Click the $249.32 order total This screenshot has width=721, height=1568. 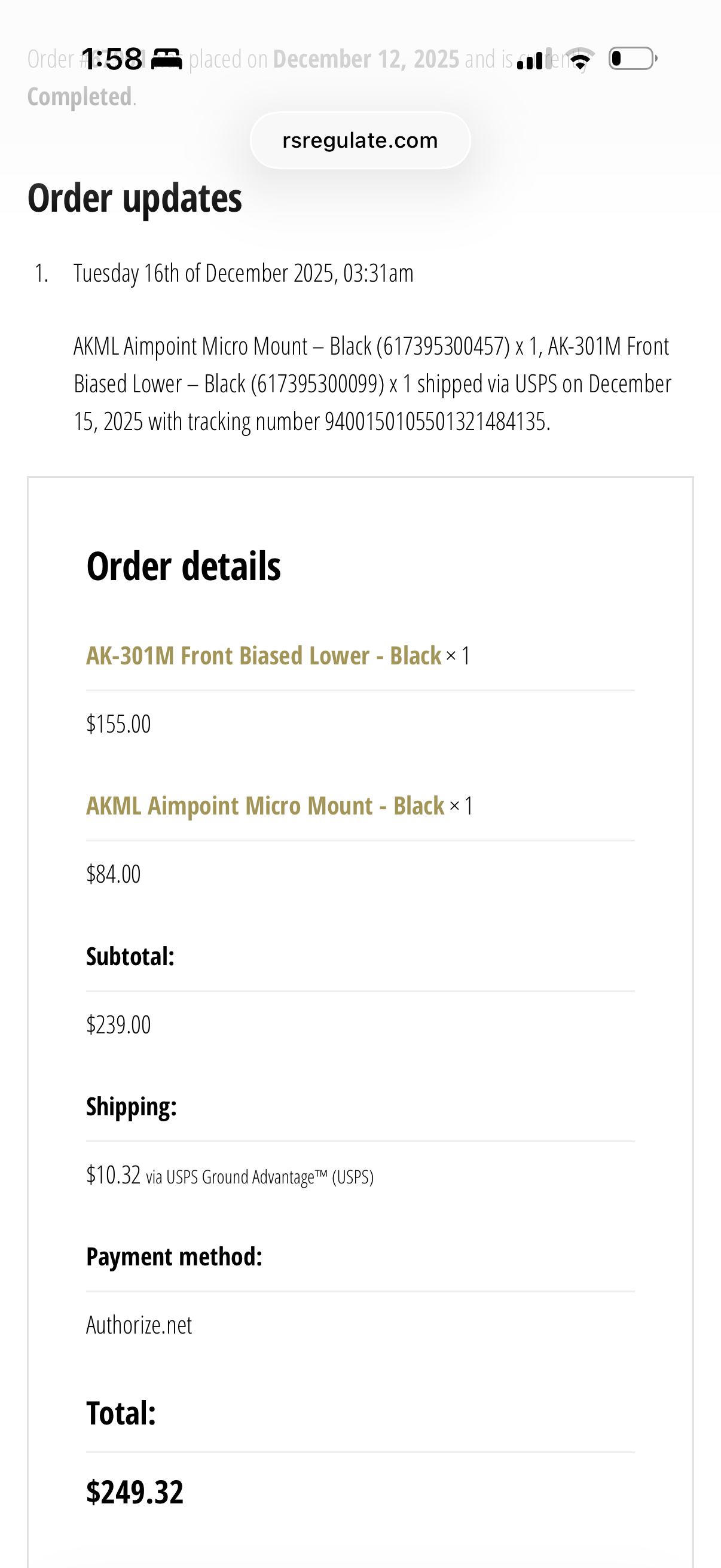coord(135,1492)
